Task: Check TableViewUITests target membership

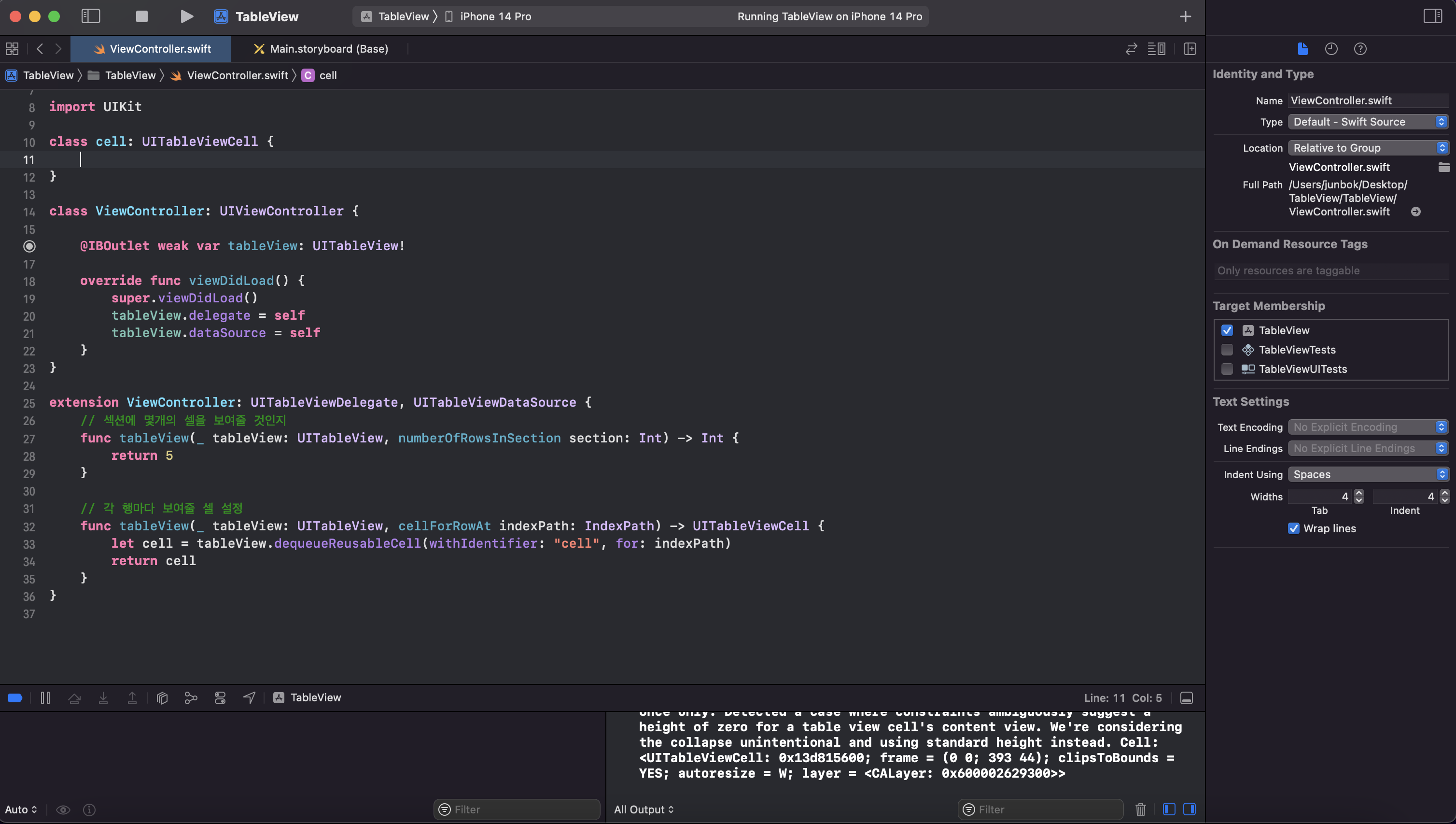Action: tap(1227, 369)
